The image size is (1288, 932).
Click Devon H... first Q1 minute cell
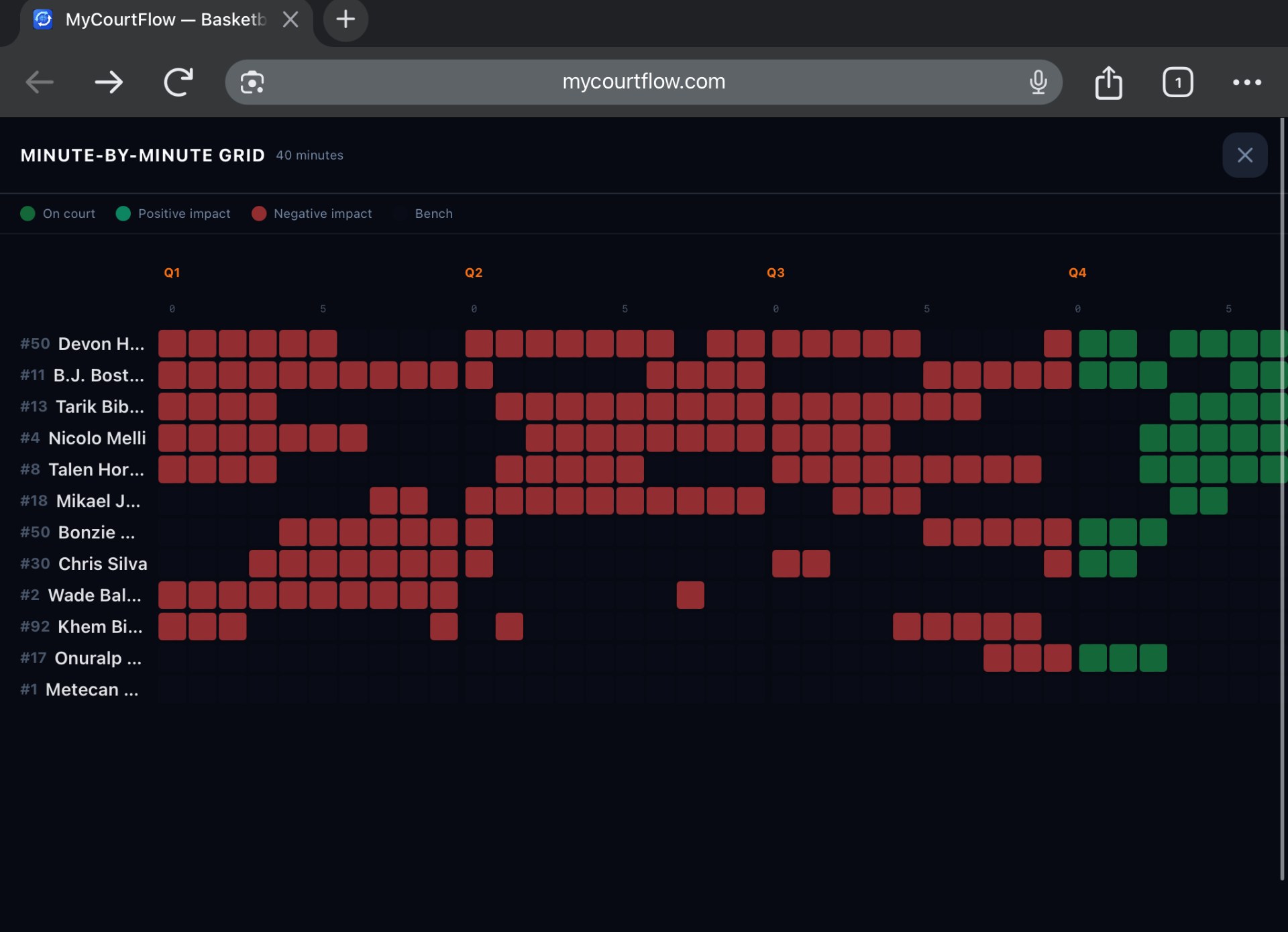tap(172, 344)
